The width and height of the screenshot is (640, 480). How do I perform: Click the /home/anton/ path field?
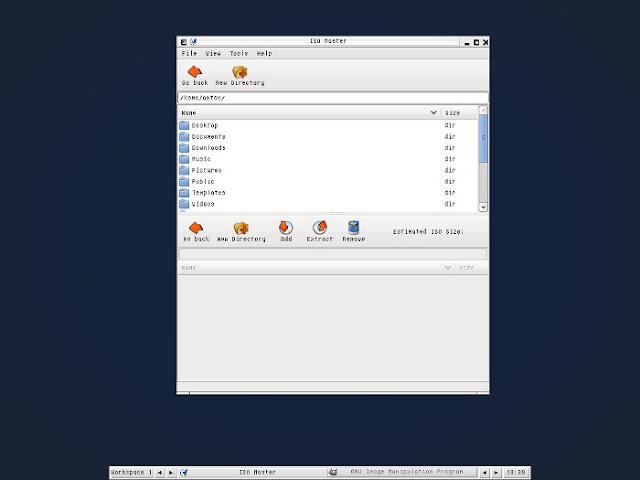(x=333, y=98)
